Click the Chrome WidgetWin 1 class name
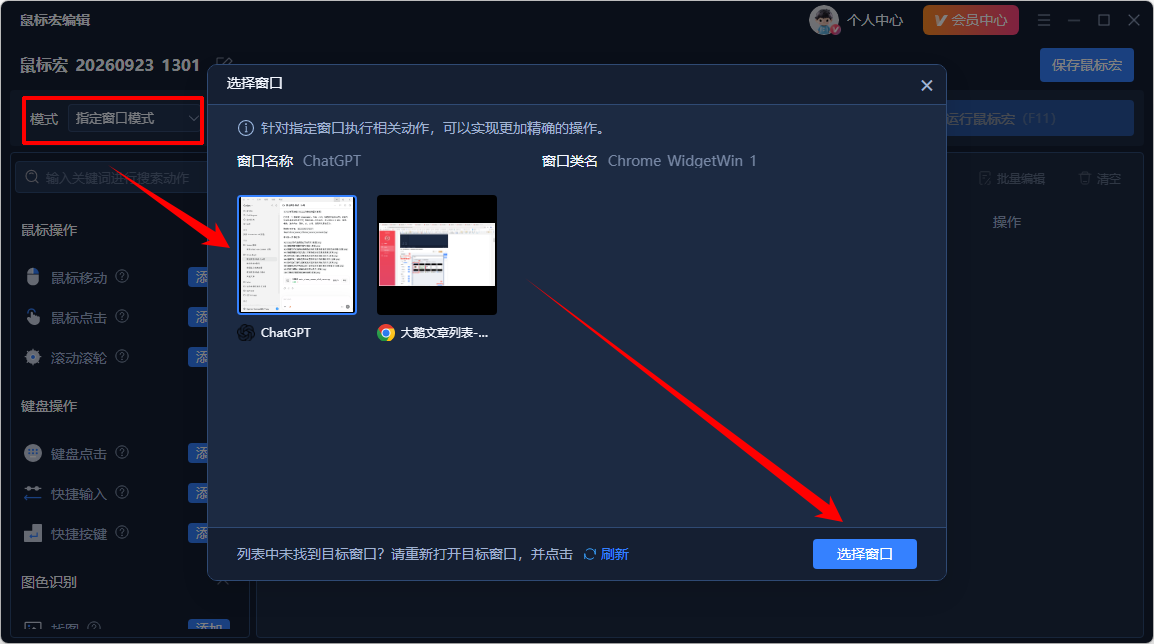Image resolution: width=1154 pixels, height=644 pixels. click(x=682, y=161)
